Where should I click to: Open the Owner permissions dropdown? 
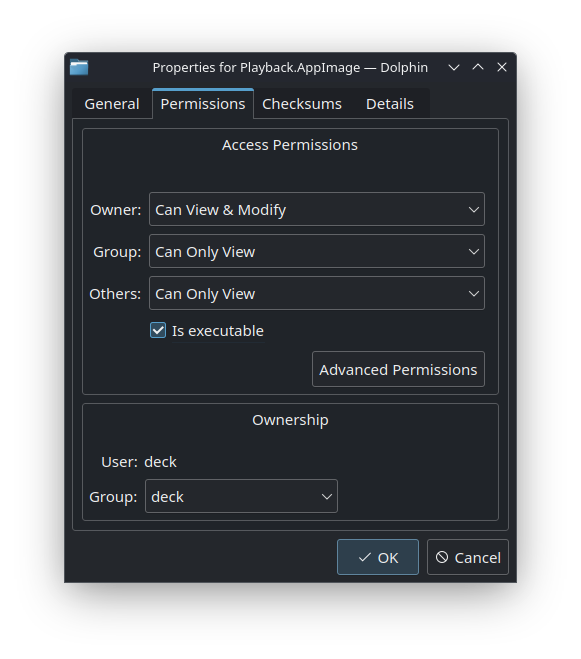[x=317, y=209]
